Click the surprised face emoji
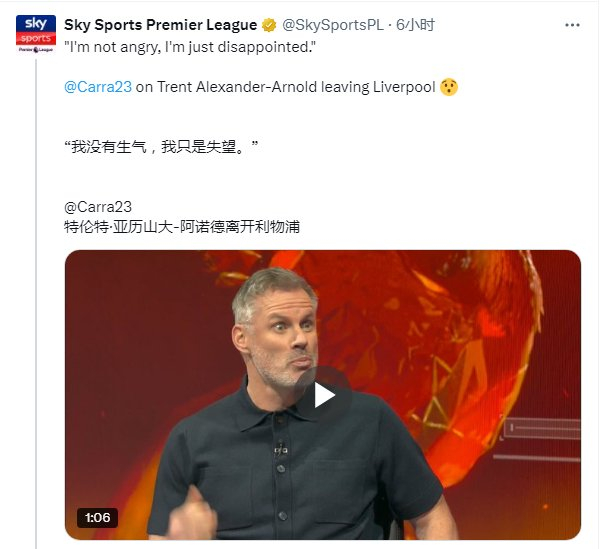The width and height of the screenshot is (607, 549). coord(449,87)
